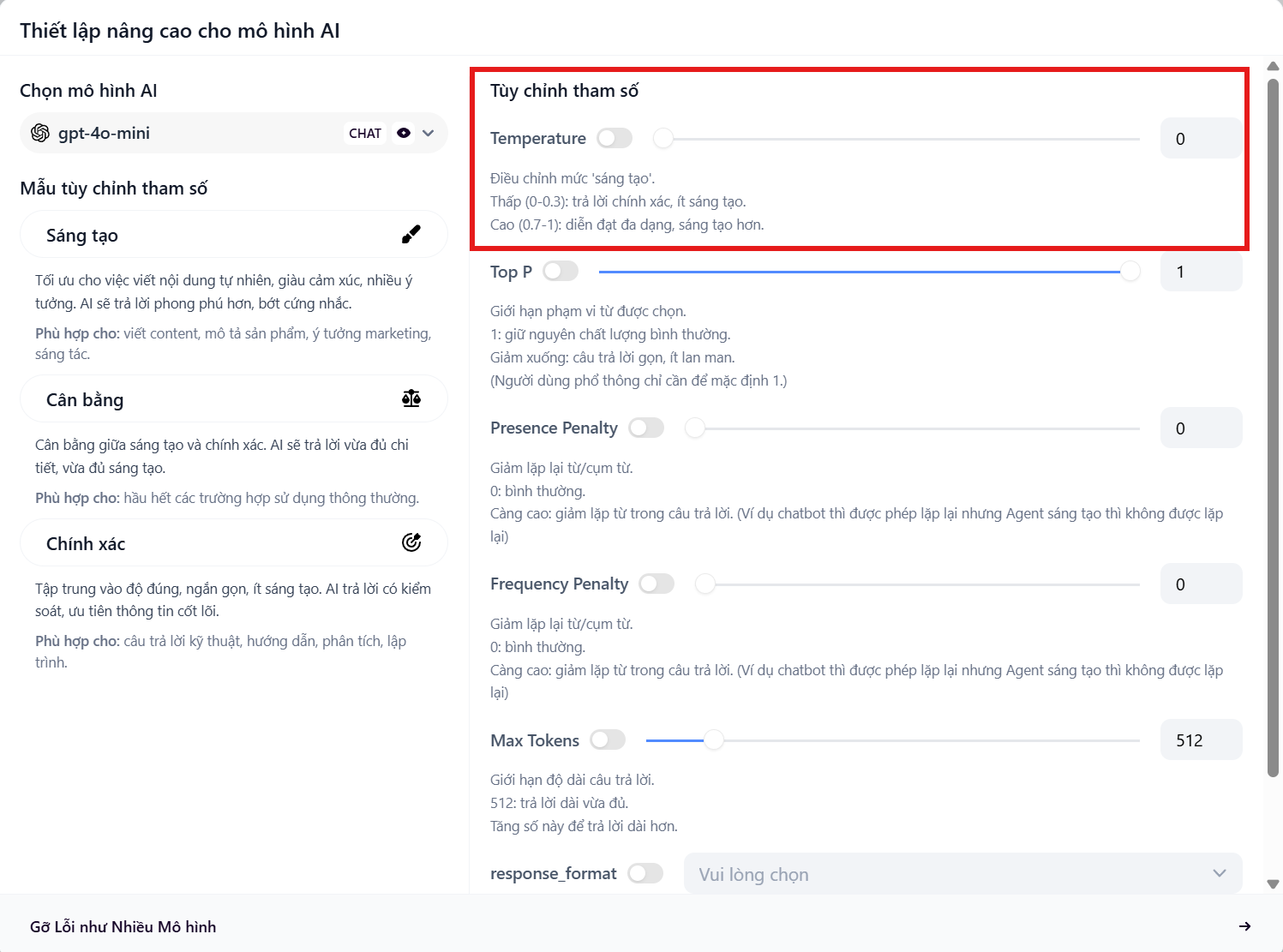Turn on the Top P switch
The width and height of the screenshot is (1283, 952).
(x=561, y=272)
